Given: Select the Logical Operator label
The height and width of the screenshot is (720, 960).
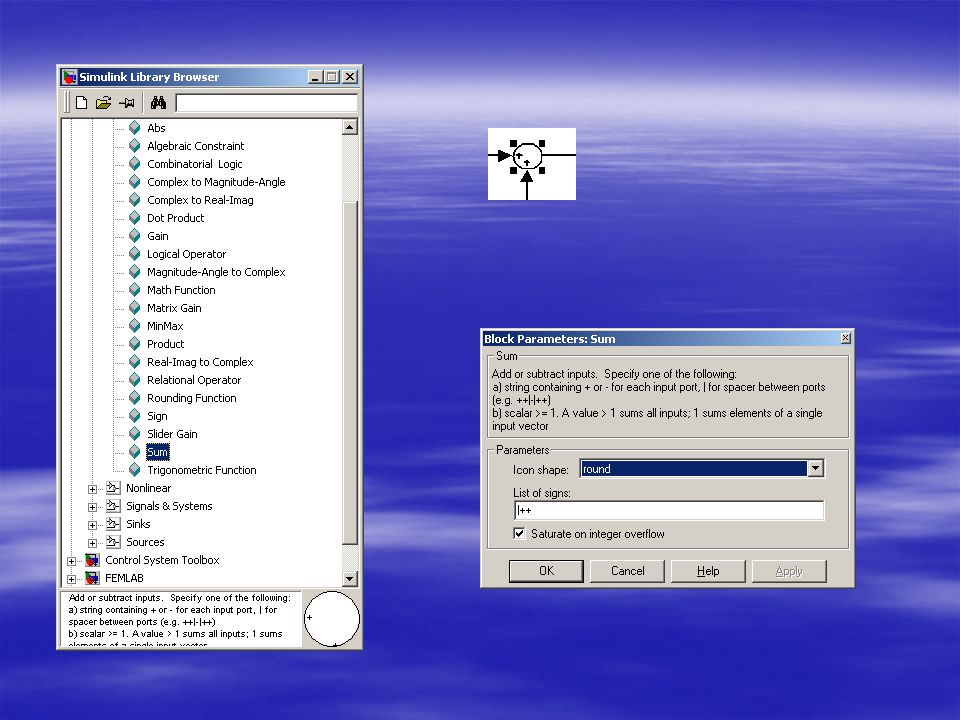Looking at the screenshot, I should (x=186, y=253).
